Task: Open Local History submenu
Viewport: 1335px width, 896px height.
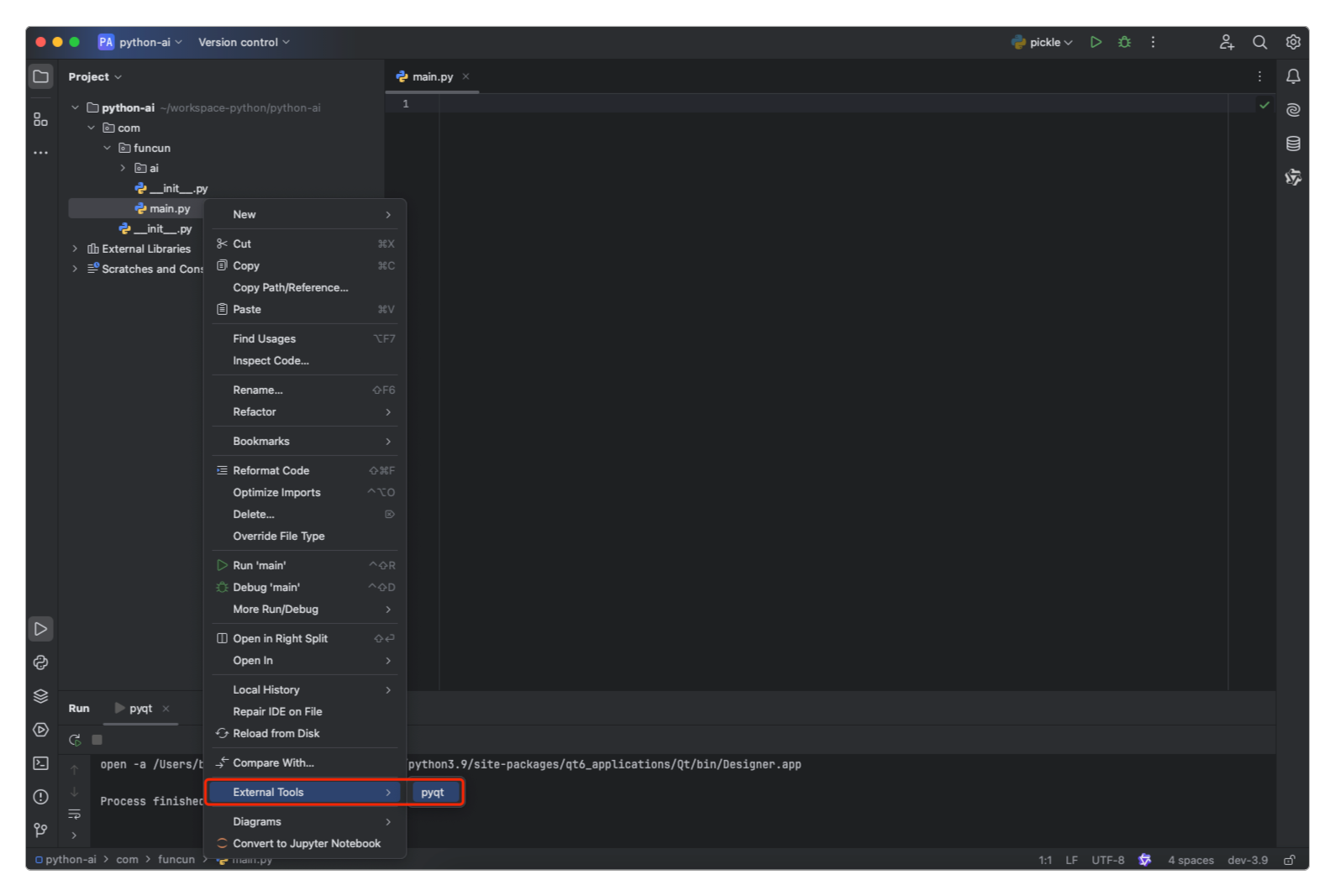Action: 305,689
